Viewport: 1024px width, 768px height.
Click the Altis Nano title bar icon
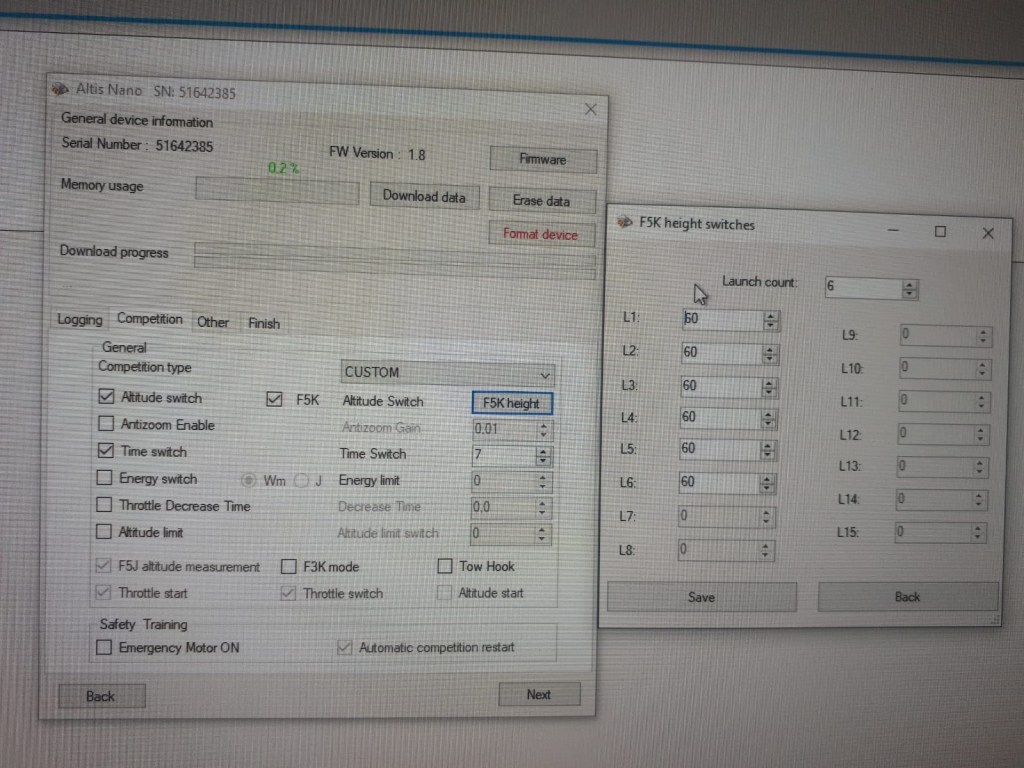[x=61, y=88]
